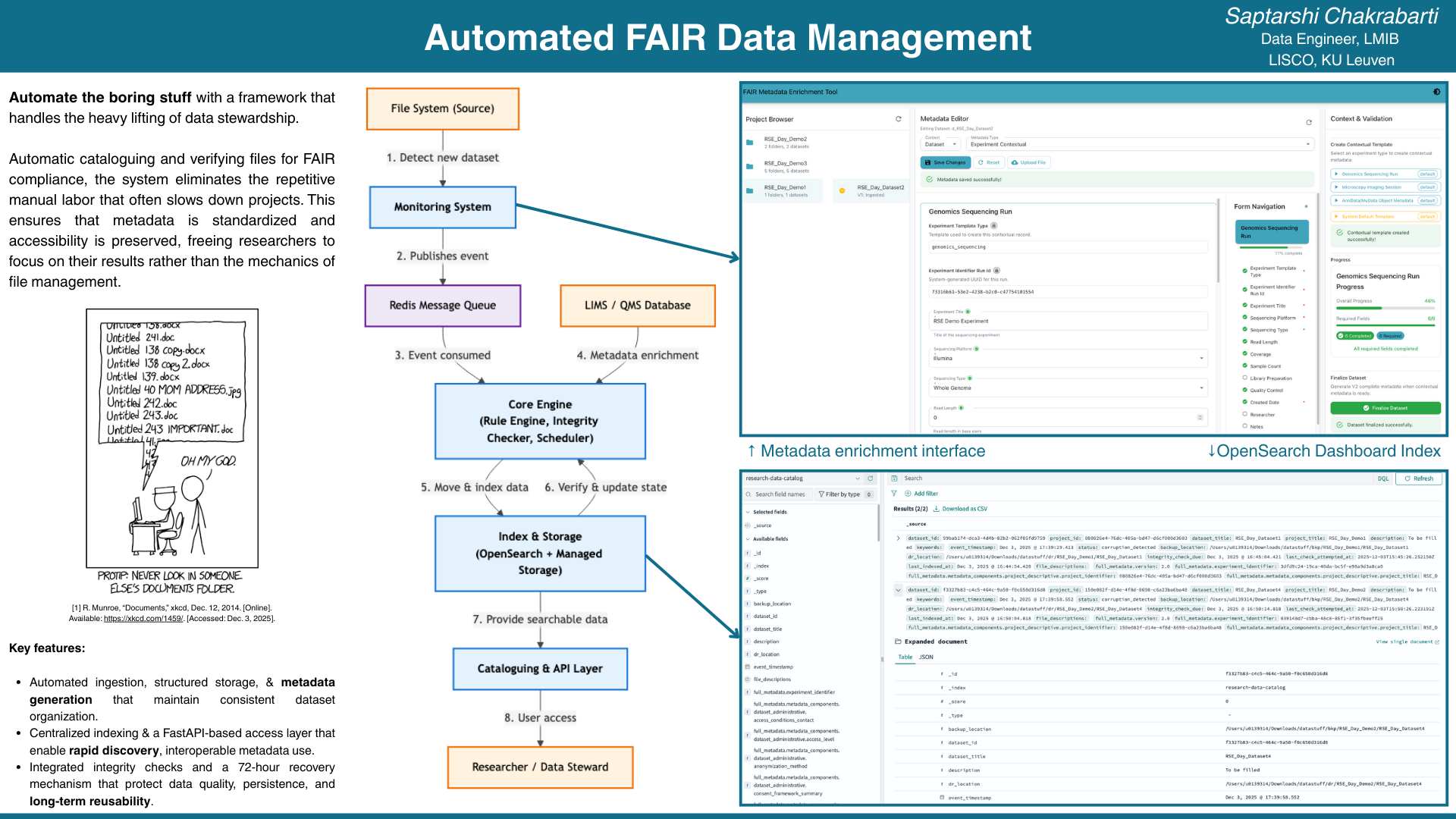1456x819 pixels.
Task: Collapse the second expanded result row chevron
Action: click(x=899, y=590)
